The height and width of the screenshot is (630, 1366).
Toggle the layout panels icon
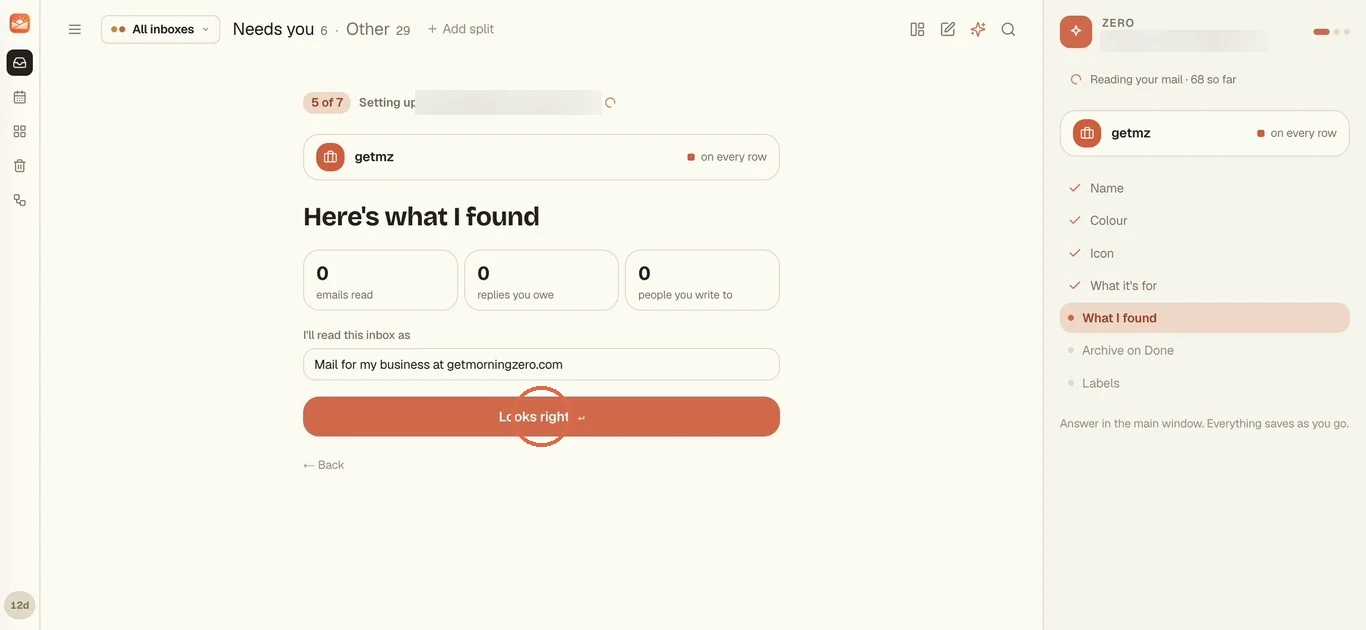point(917,29)
